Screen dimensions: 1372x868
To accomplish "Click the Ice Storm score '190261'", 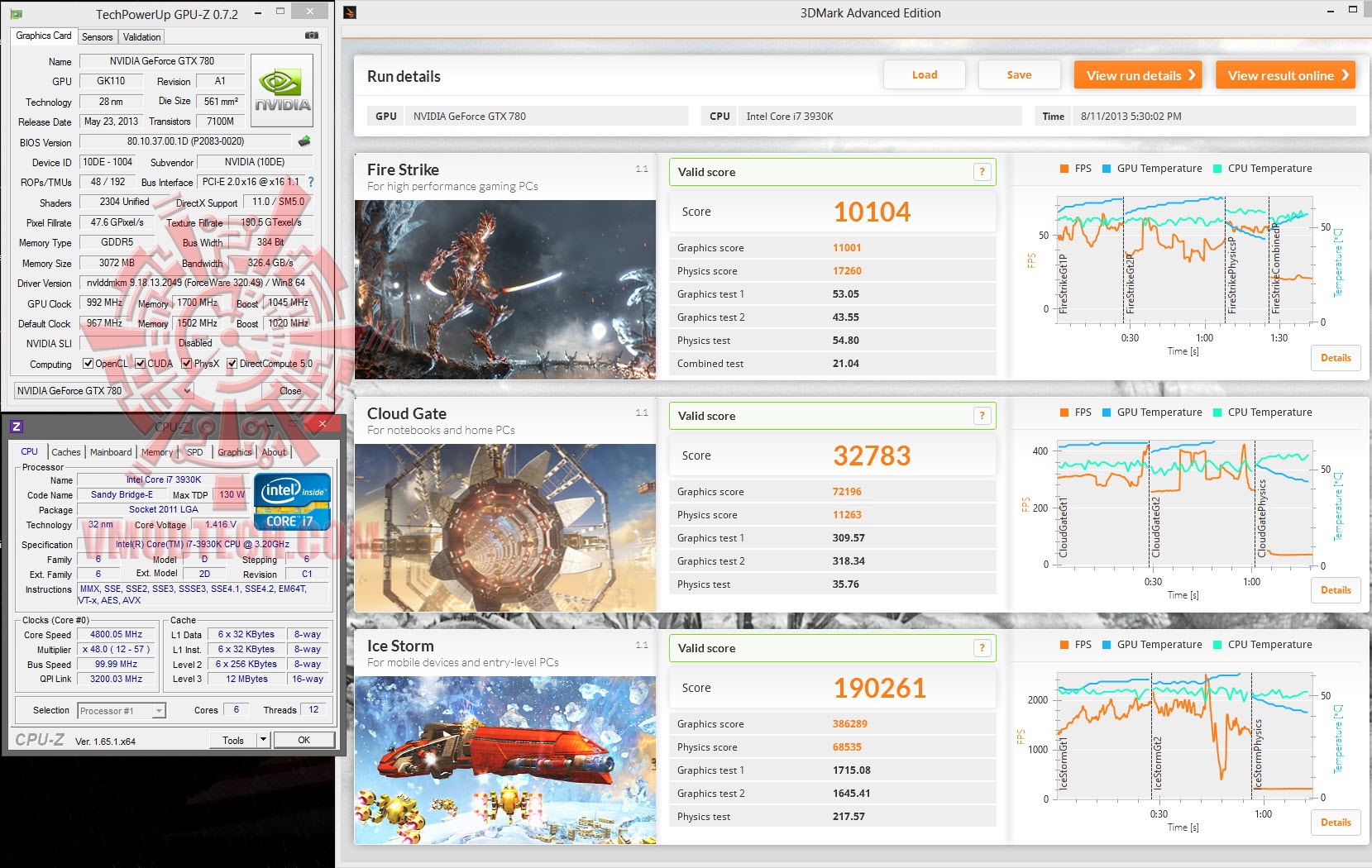I will [879, 689].
